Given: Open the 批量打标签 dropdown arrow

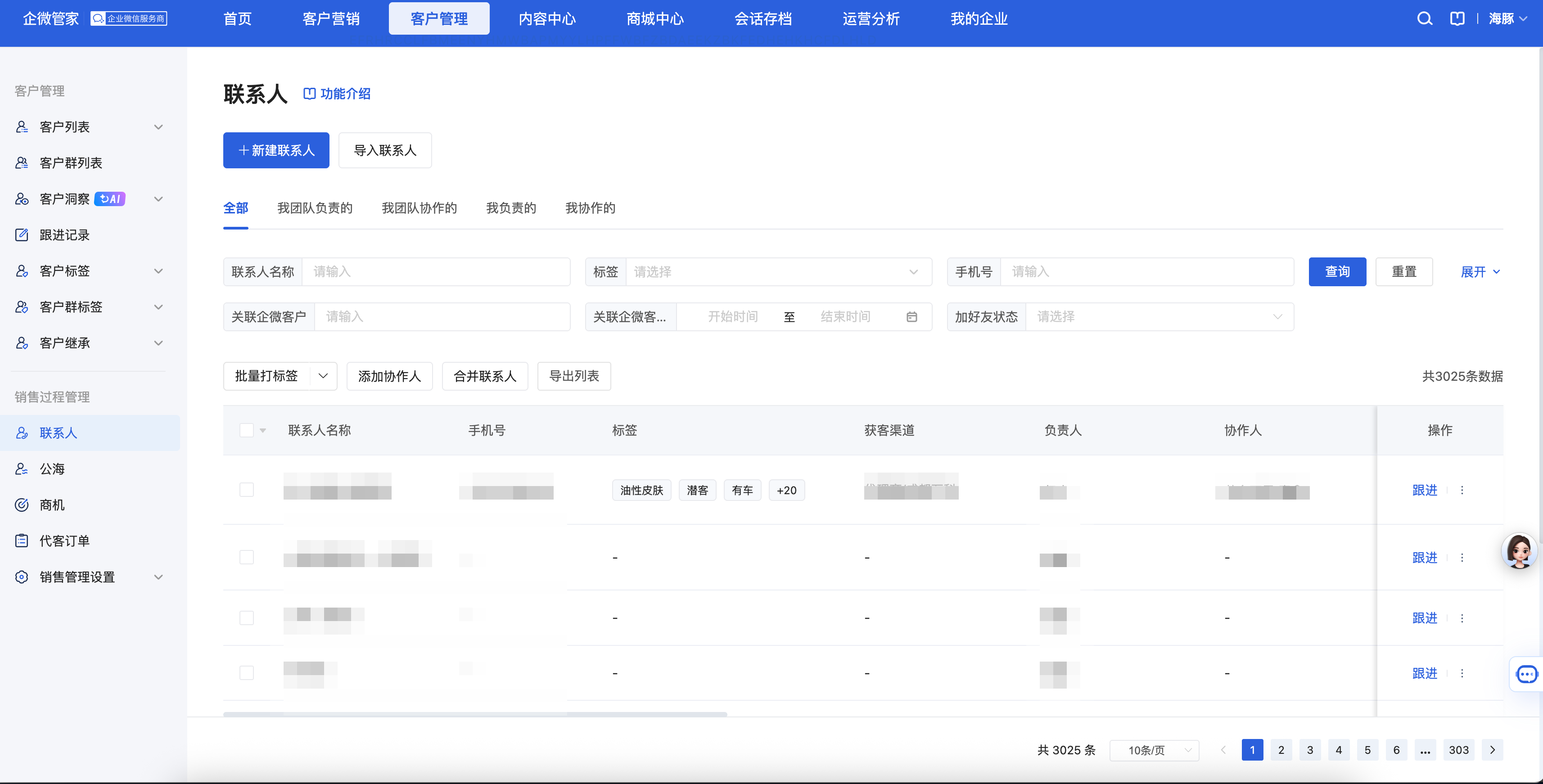Looking at the screenshot, I should pyautogui.click(x=324, y=376).
